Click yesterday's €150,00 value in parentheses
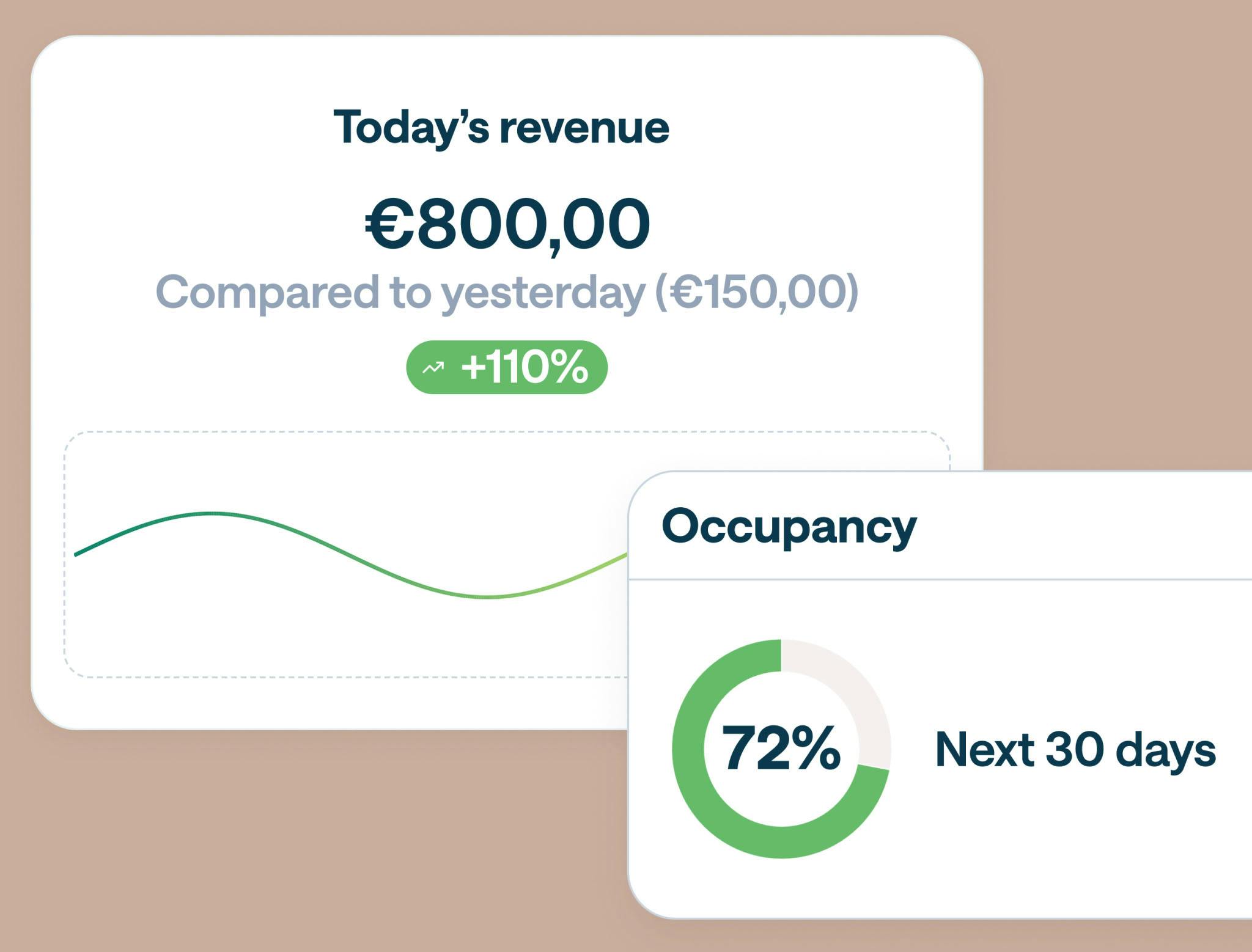 point(757,292)
